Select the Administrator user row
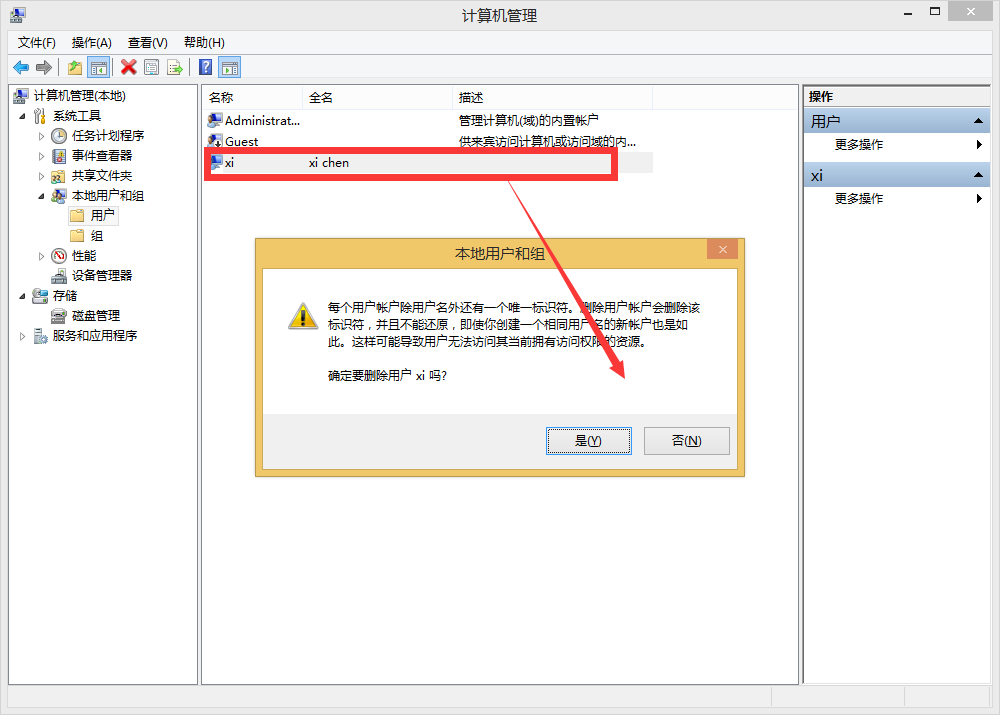 [429, 120]
